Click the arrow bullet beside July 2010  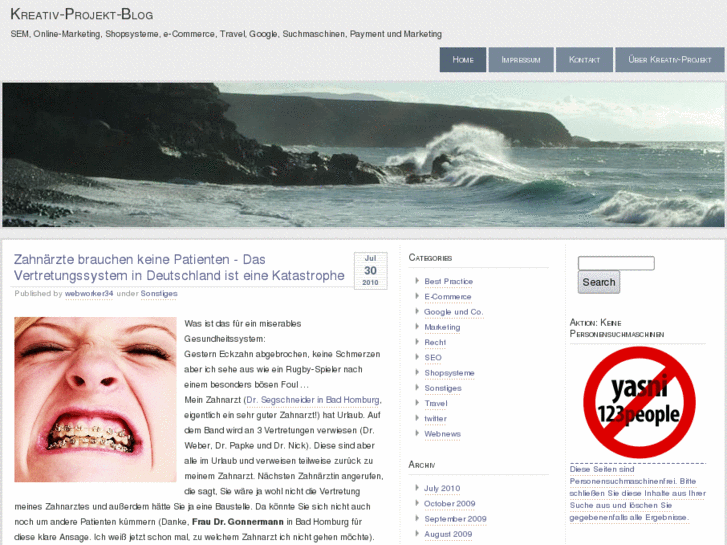[417, 487]
